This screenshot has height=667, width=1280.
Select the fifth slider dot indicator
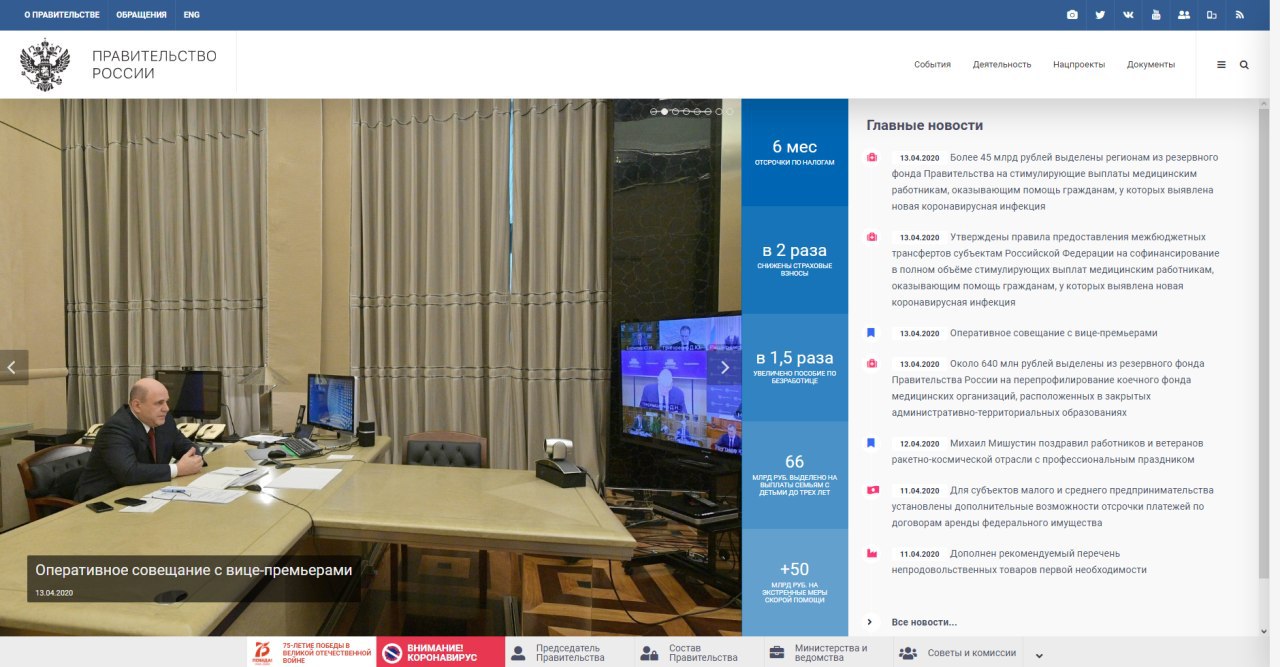point(697,112)
